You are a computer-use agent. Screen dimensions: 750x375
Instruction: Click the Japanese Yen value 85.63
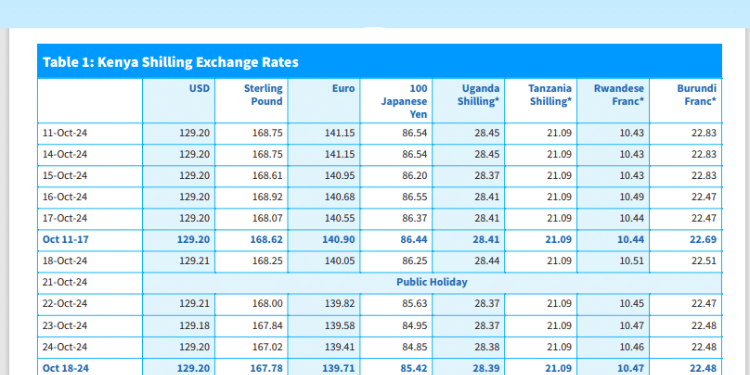click(x=415, y=304)
